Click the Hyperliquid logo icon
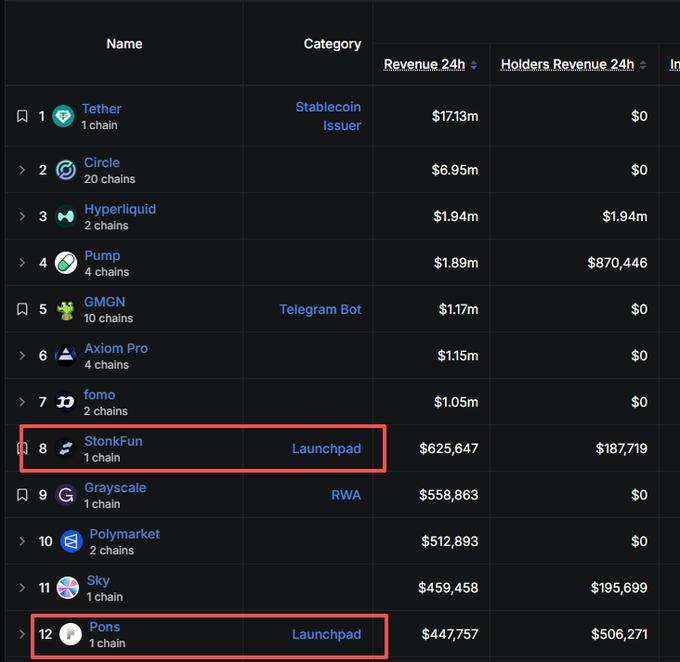Image resolution: width=680 pixels, height=662 pixels. pos(66,216)
